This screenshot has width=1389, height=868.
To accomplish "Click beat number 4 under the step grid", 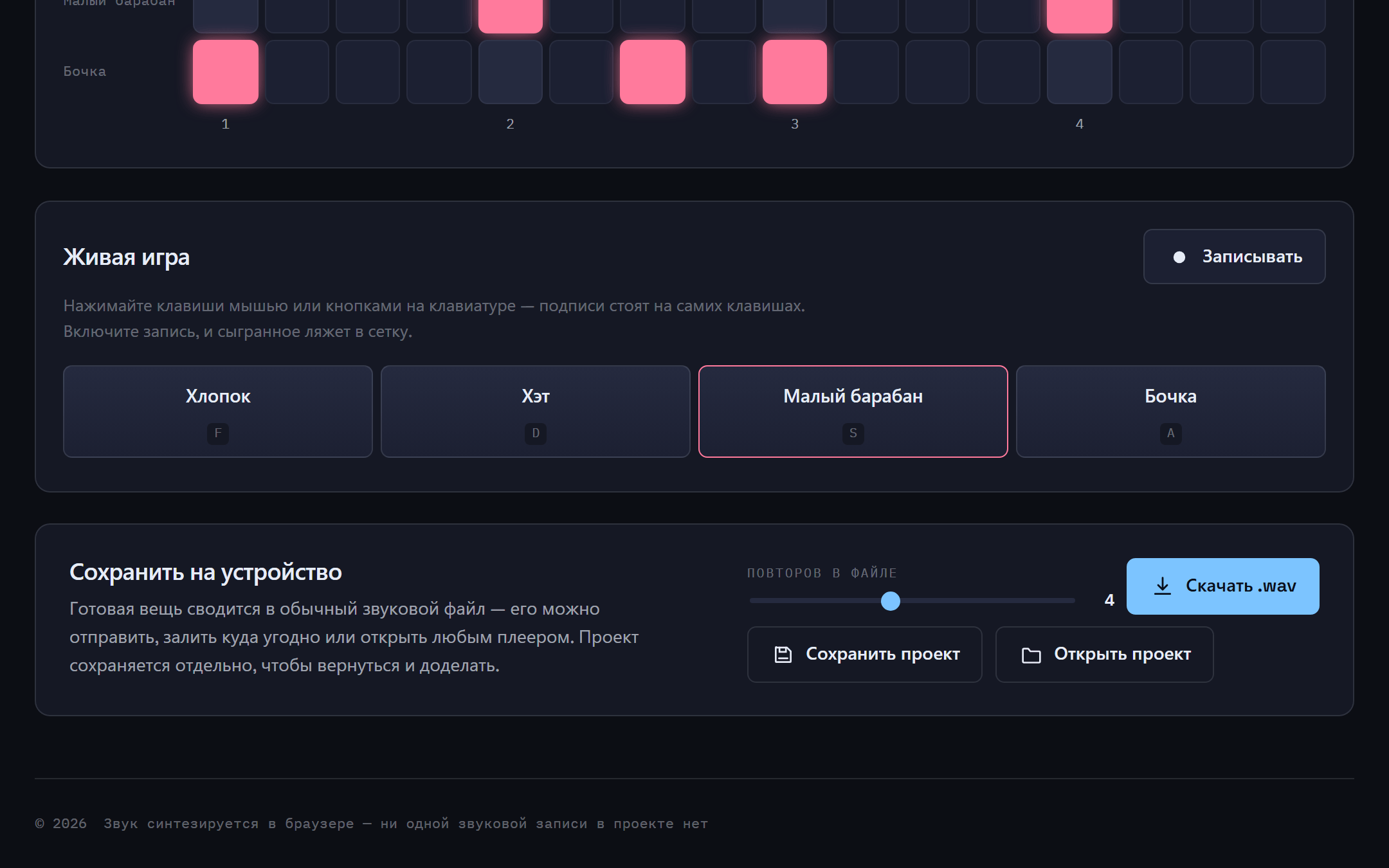I will [1080, 124].
